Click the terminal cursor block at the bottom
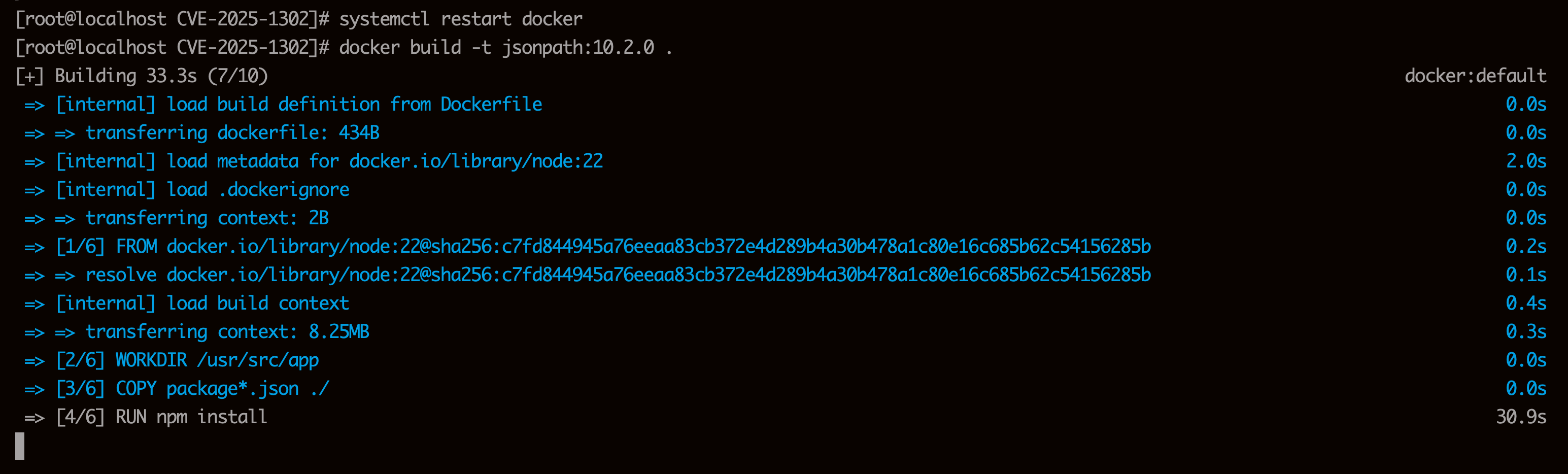 tap(20, 446)
